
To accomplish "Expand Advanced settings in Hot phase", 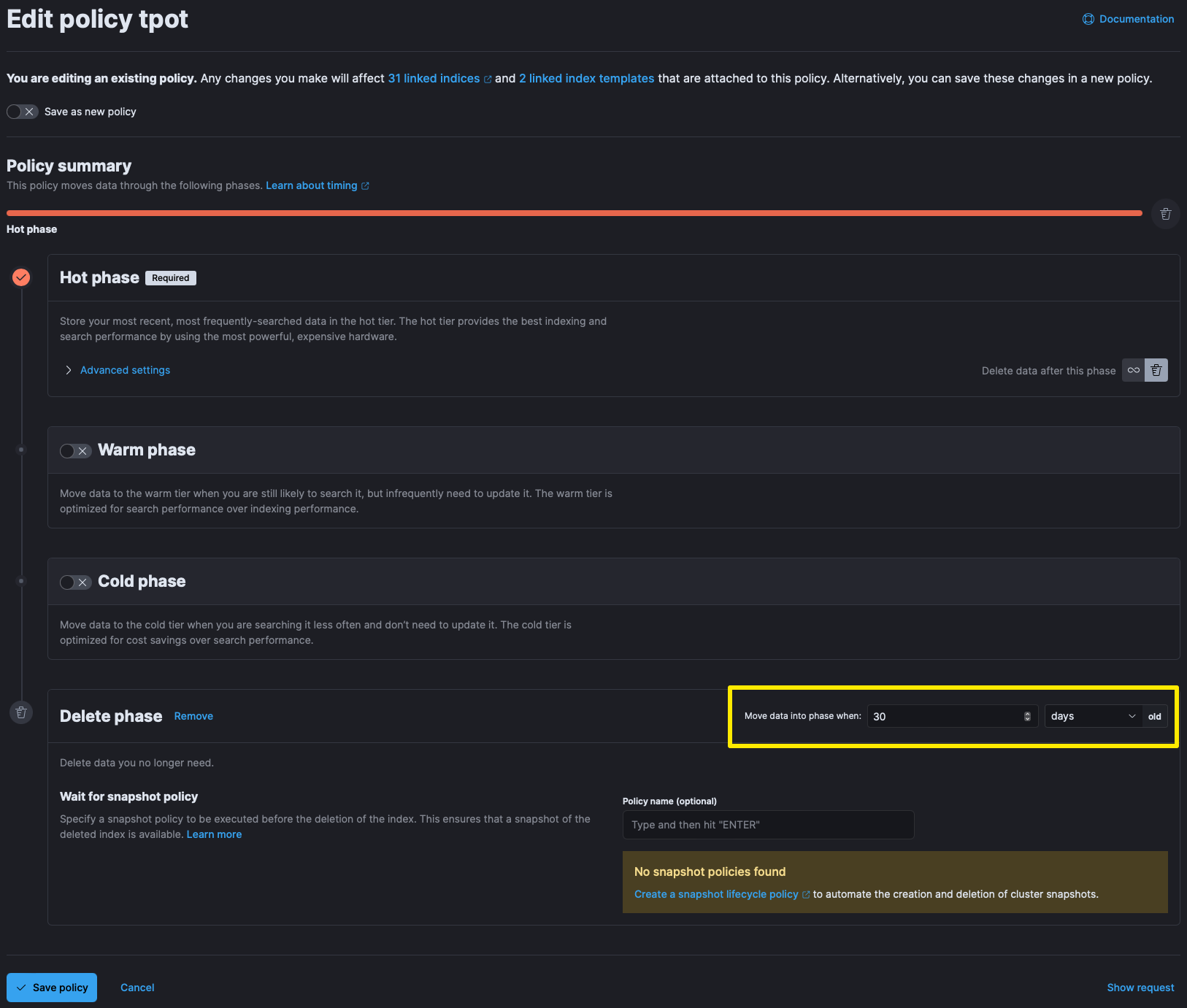I will coord(125,370).
